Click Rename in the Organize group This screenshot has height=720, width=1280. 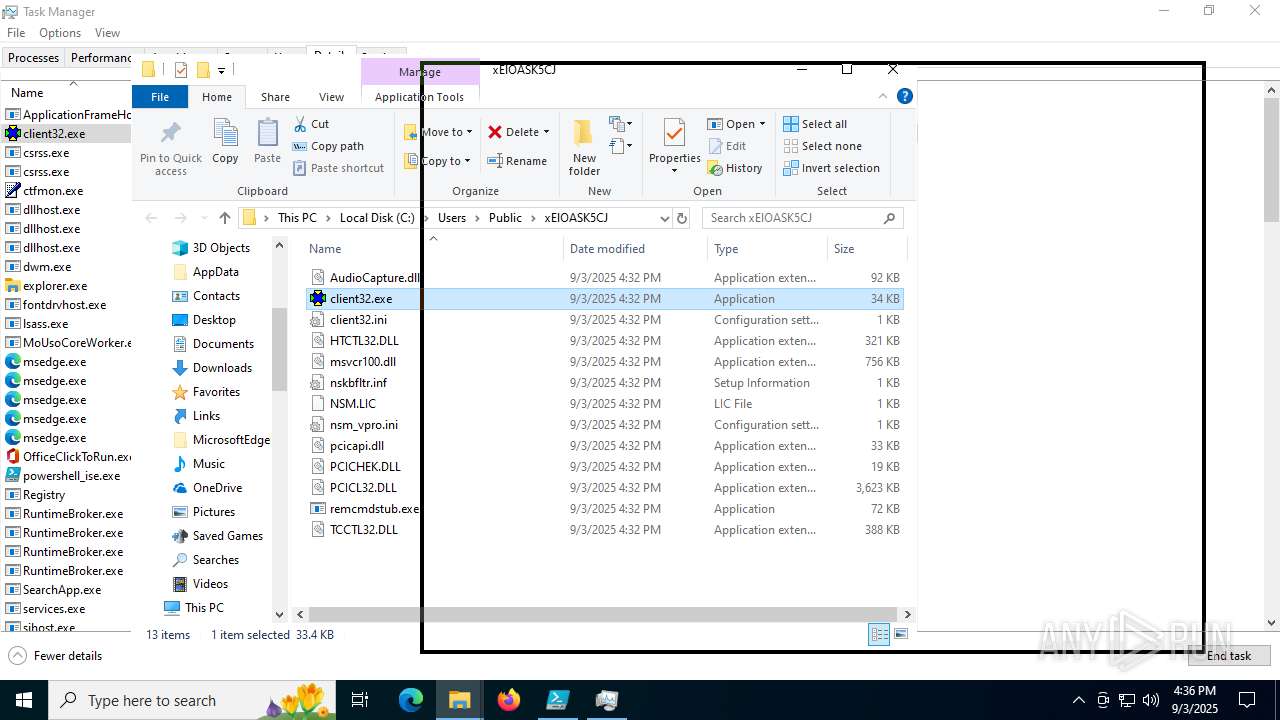pyautogui.click(x=517, y=161)
